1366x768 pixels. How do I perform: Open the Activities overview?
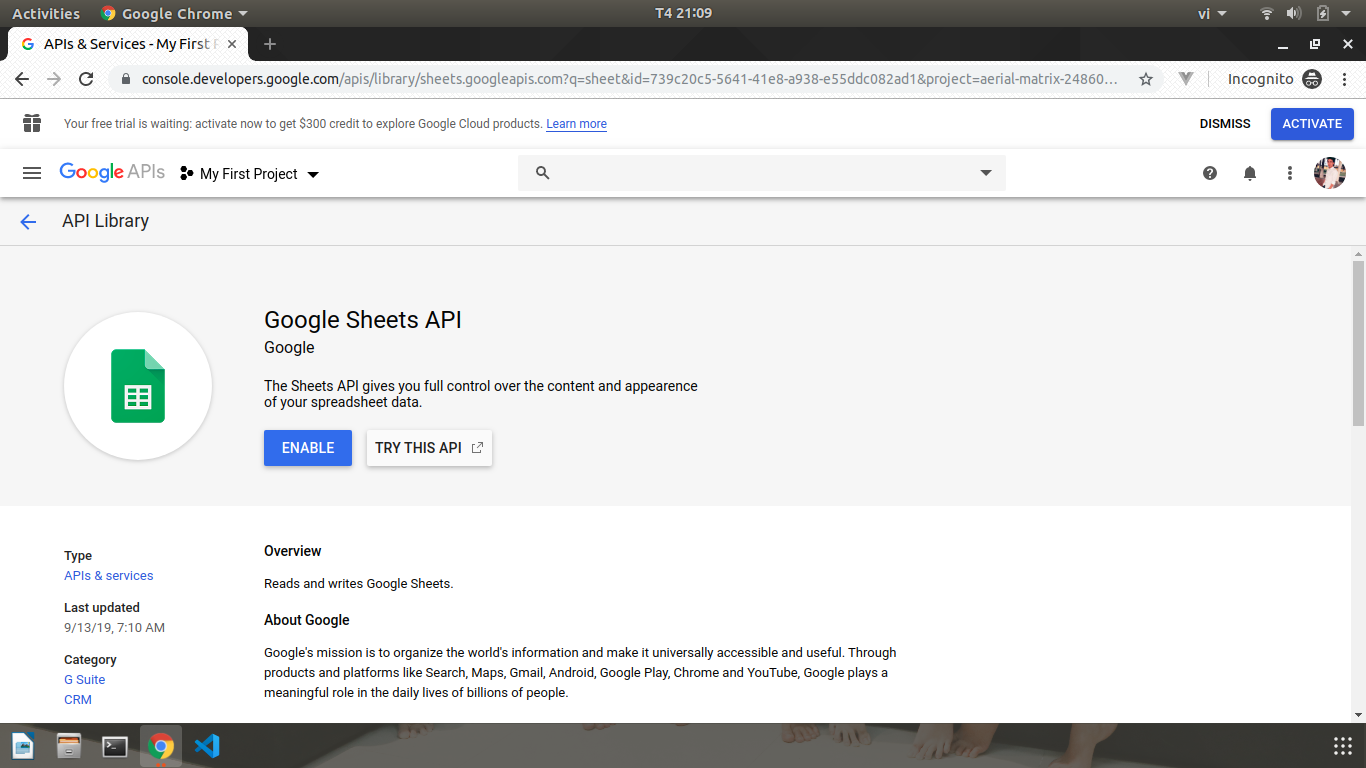point(46,14)
